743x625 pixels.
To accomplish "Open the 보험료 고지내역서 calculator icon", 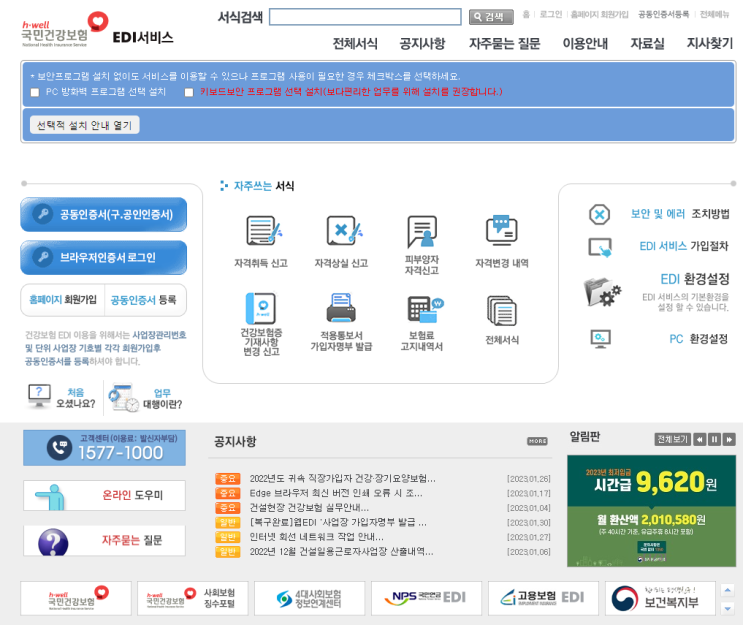I will pos(425,309).
